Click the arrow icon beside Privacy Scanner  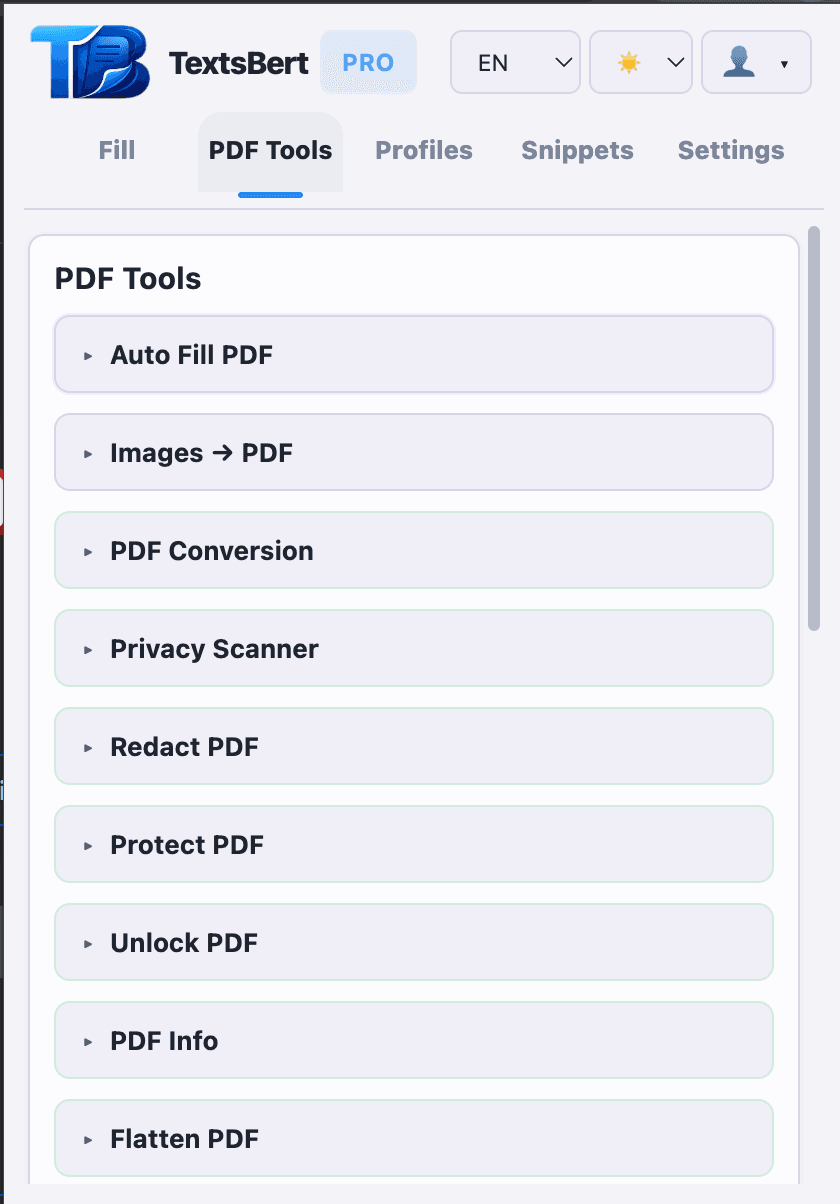pos(88,648)
